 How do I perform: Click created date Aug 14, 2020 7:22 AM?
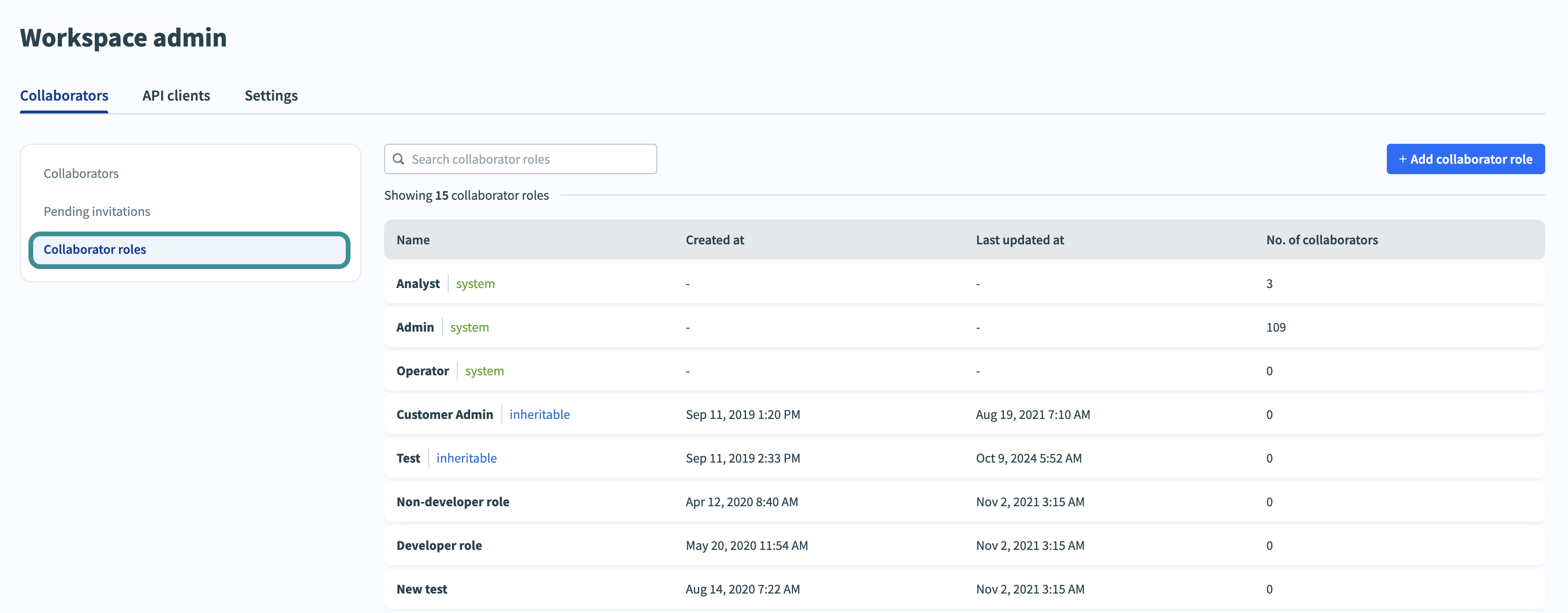pyautogui.click(x=743, y=589)
